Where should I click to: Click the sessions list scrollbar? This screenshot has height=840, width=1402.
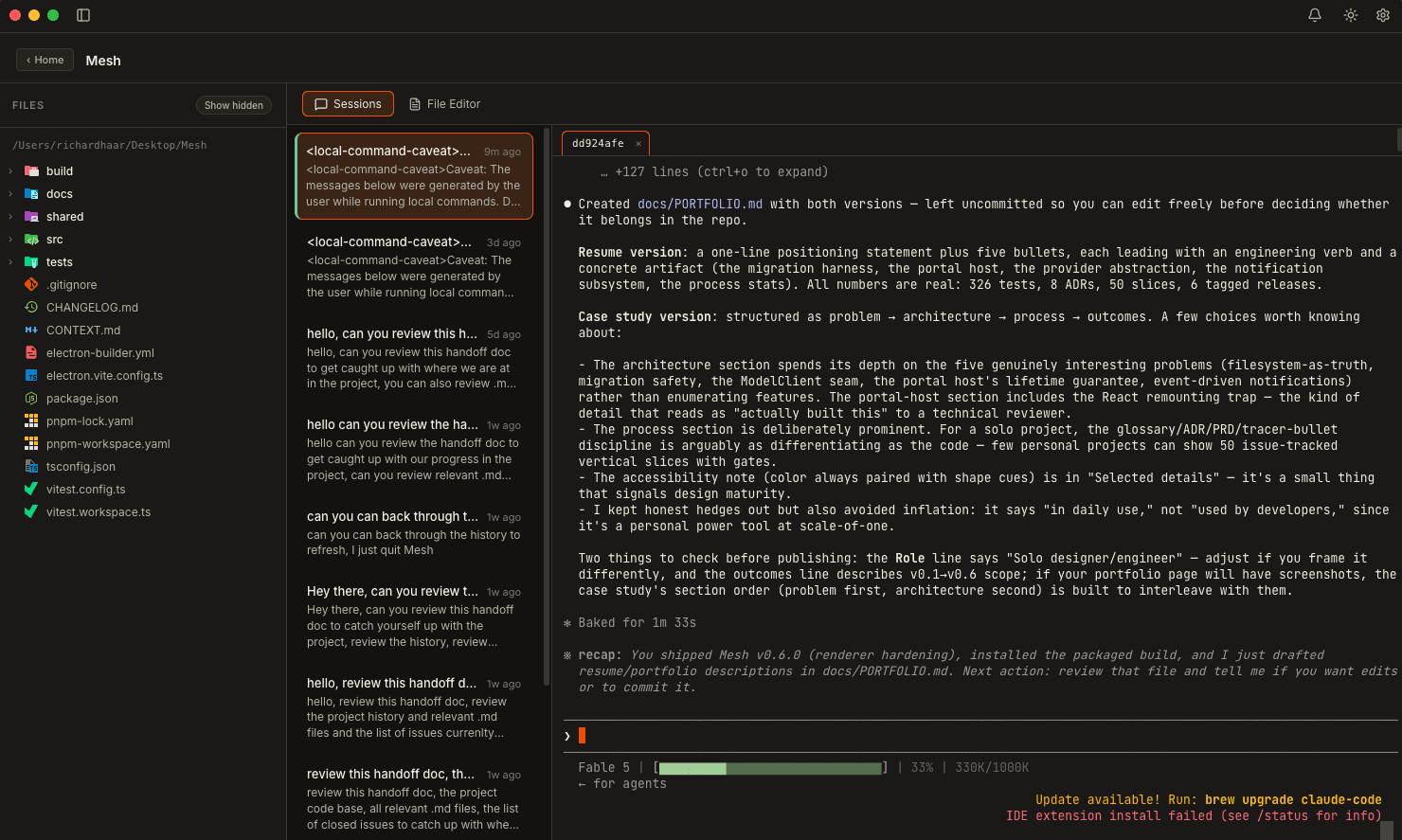pyautogui.click(x=547, y=407)
